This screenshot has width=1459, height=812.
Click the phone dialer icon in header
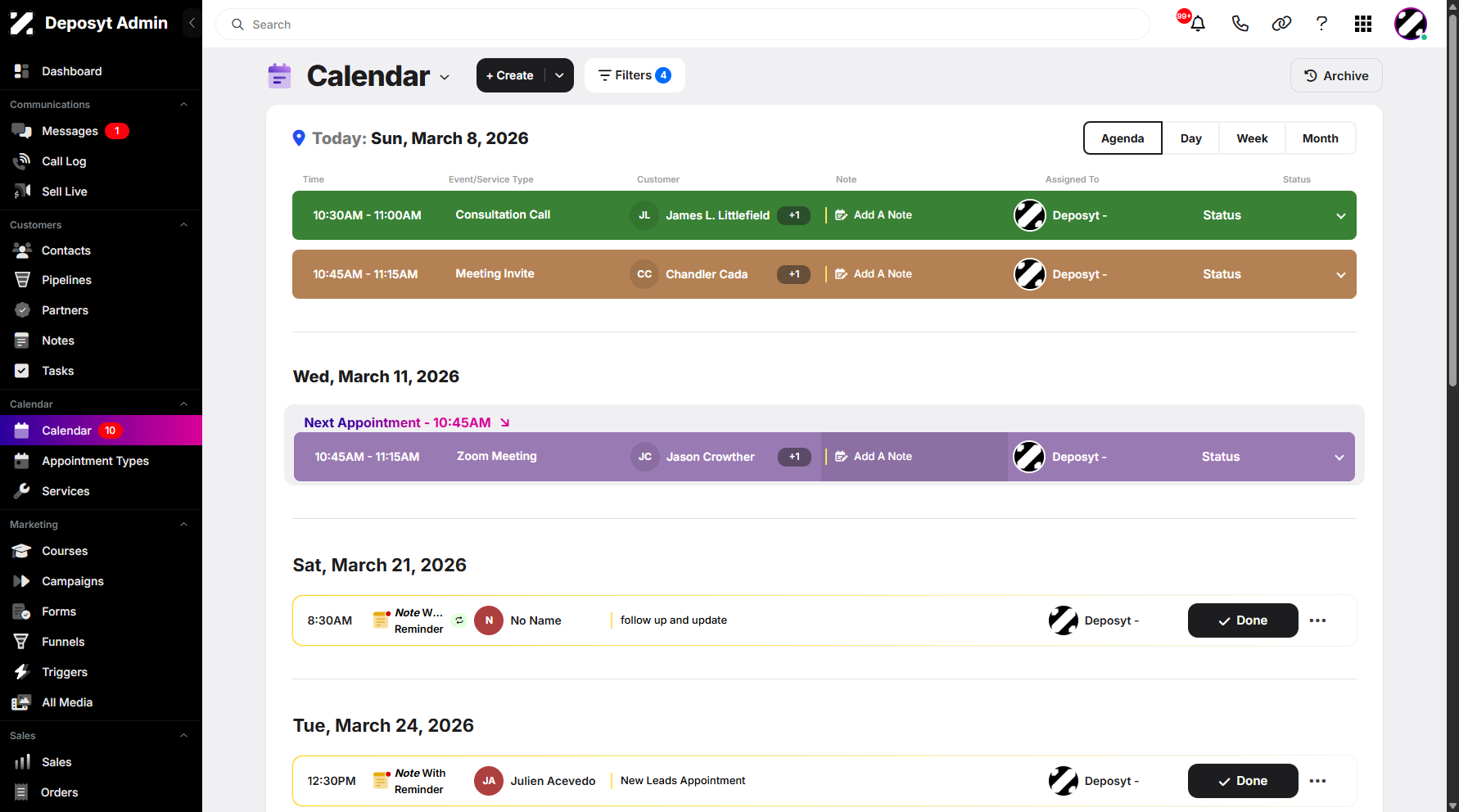click(1240, 24)
